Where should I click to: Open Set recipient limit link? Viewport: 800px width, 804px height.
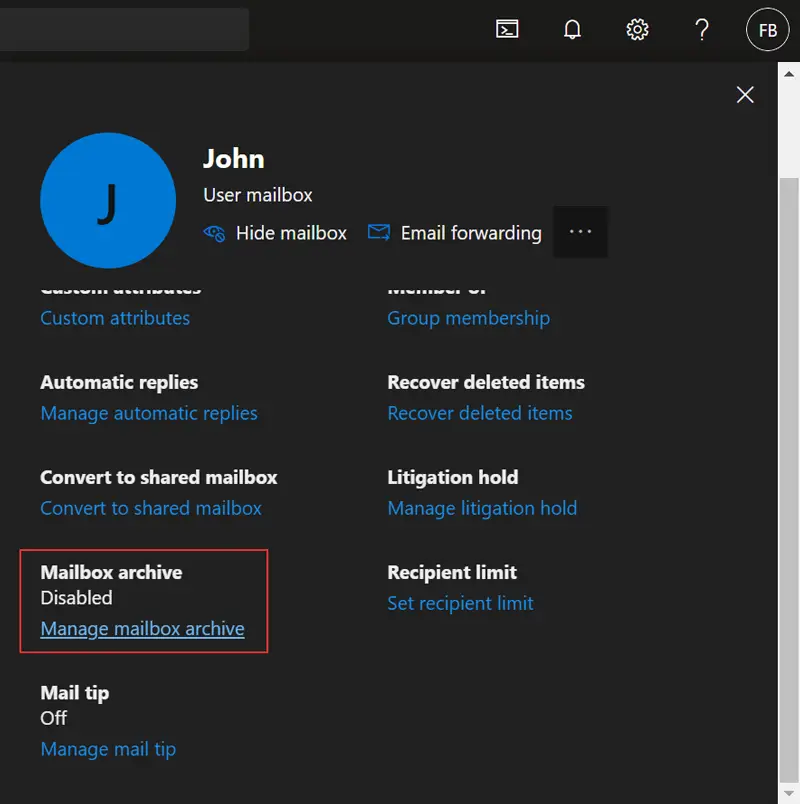coord(460,603)
